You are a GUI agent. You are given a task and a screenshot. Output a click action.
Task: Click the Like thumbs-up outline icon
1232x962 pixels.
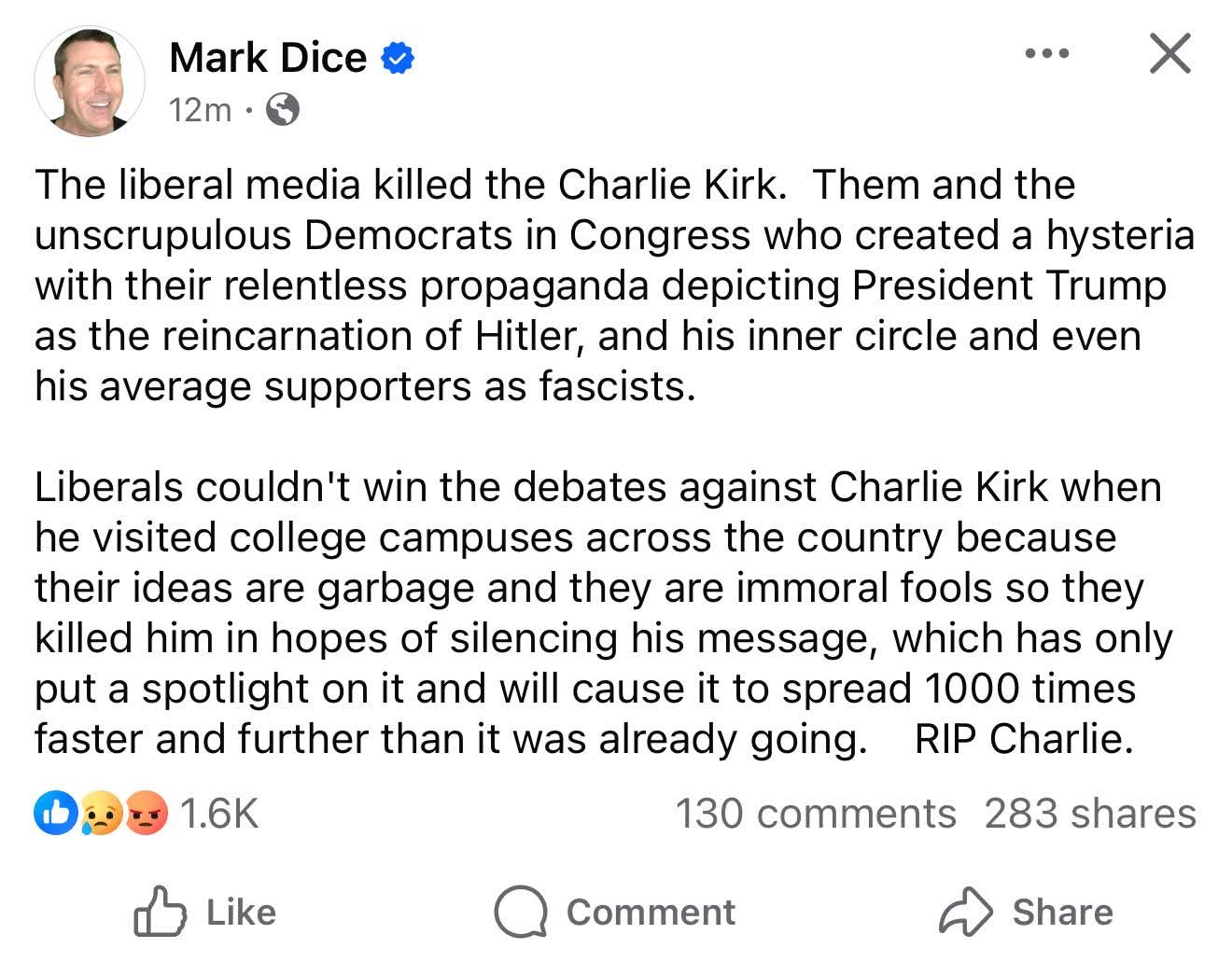[x=160, y=912]
